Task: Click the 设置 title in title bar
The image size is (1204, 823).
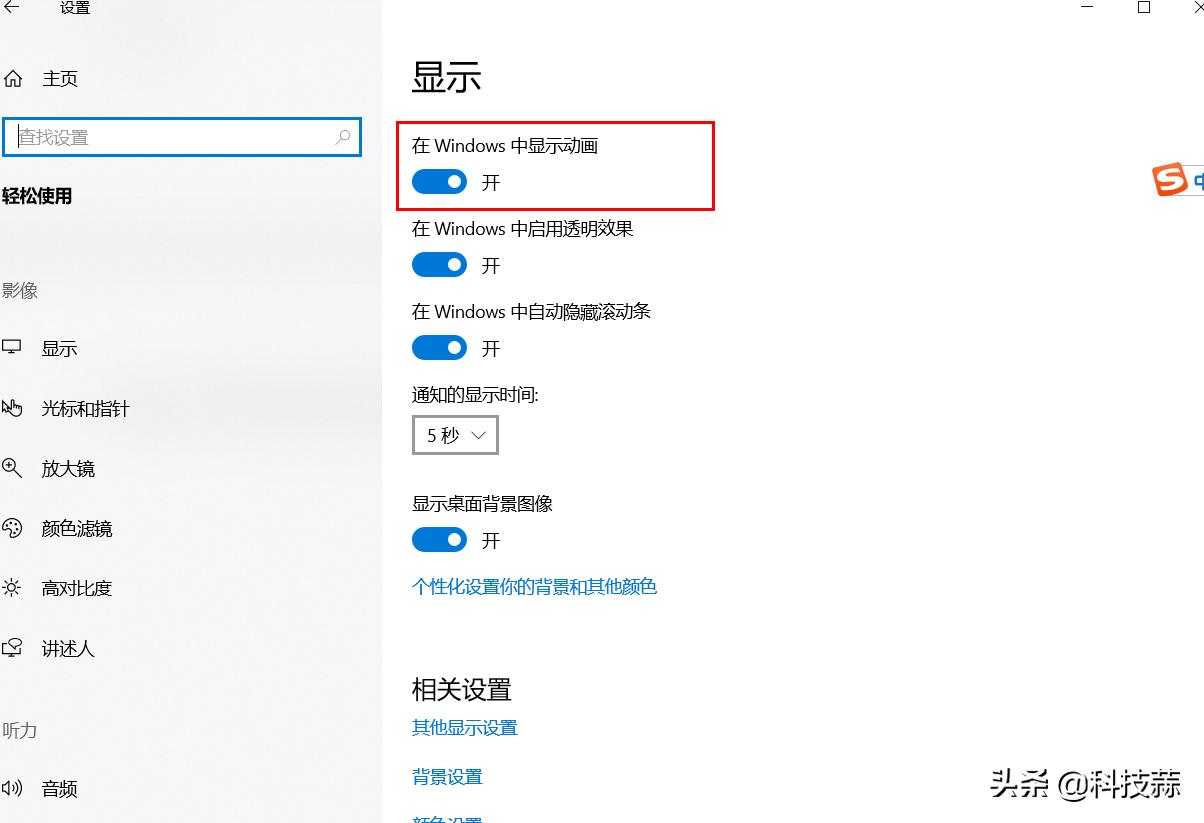Action: pos(73,7)
